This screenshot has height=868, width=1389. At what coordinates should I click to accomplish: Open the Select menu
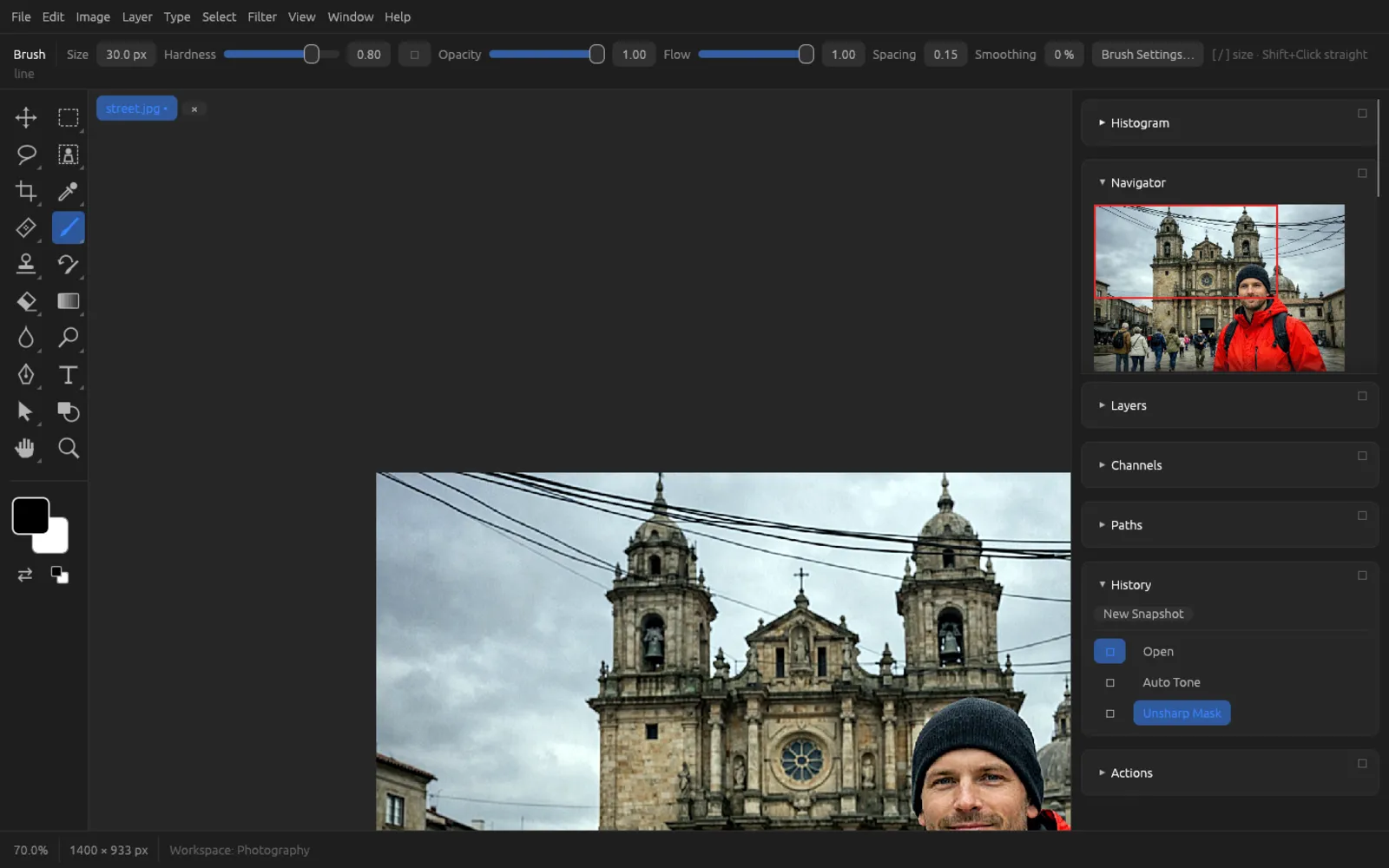219,16
